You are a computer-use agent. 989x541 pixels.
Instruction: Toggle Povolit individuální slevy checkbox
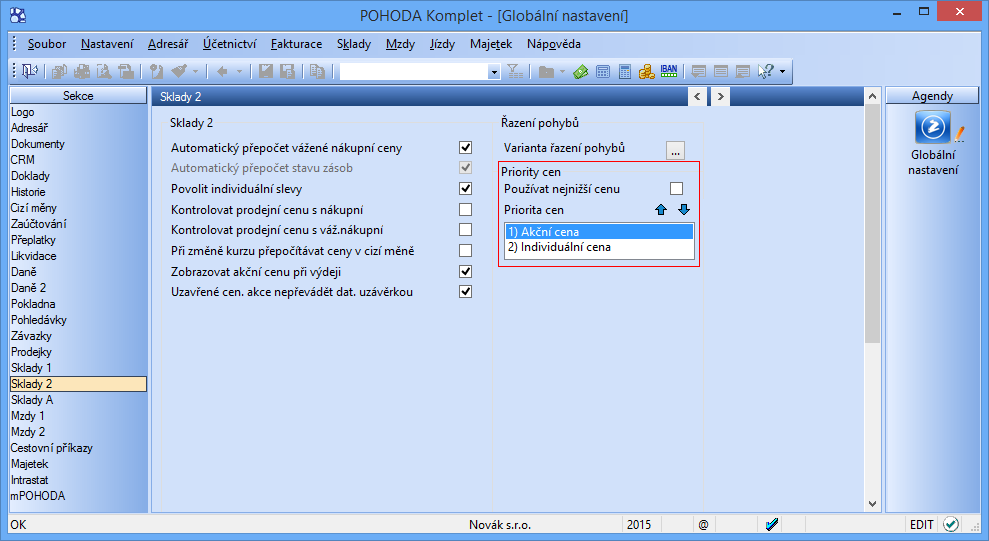click(465, 189)
